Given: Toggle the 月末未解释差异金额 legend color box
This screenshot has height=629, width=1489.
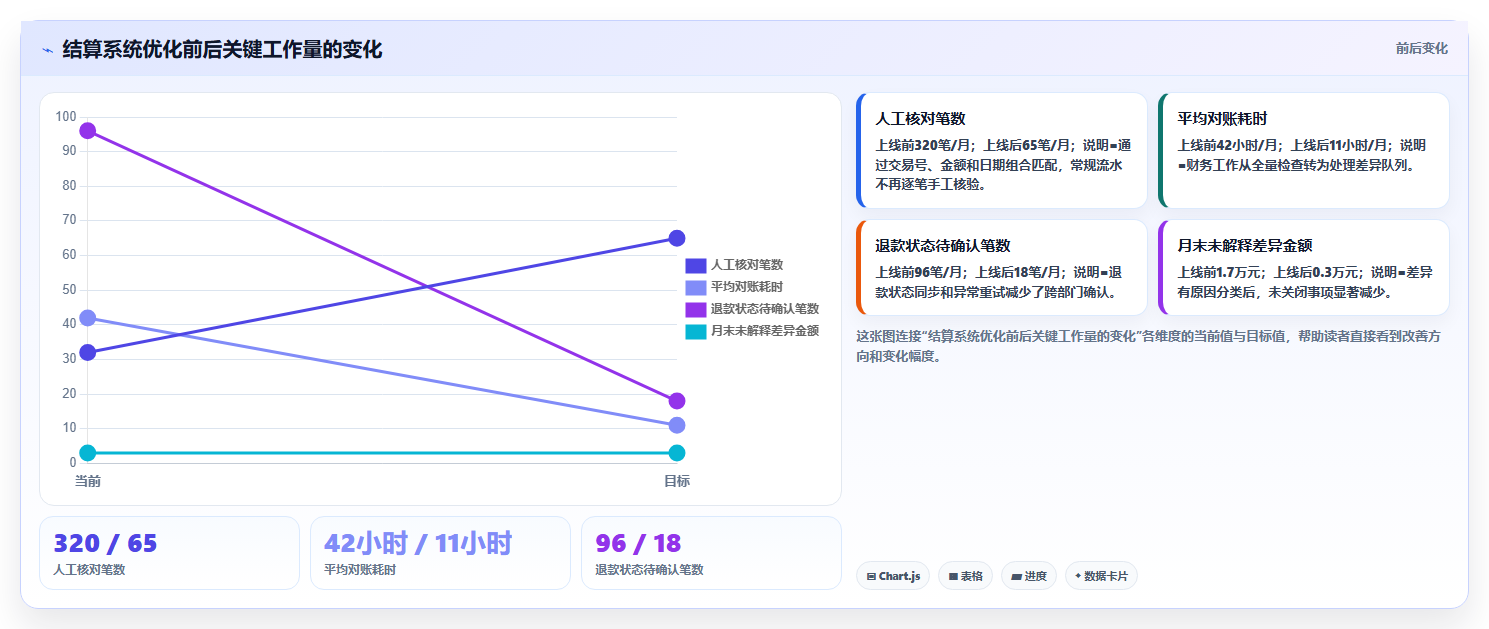Looking at the screenshot, I should tap(696, 331).
